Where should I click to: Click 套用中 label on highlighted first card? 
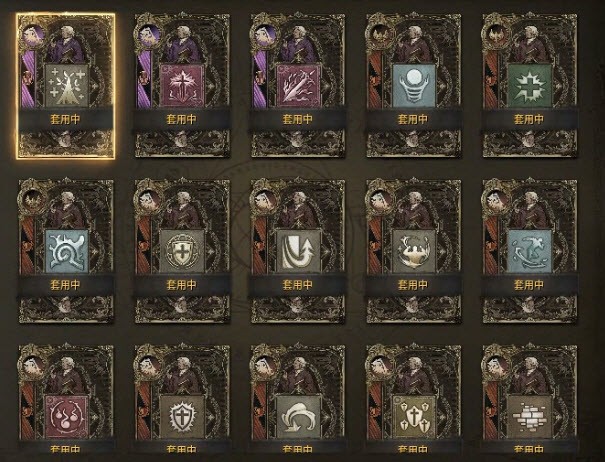coord(65,119)
